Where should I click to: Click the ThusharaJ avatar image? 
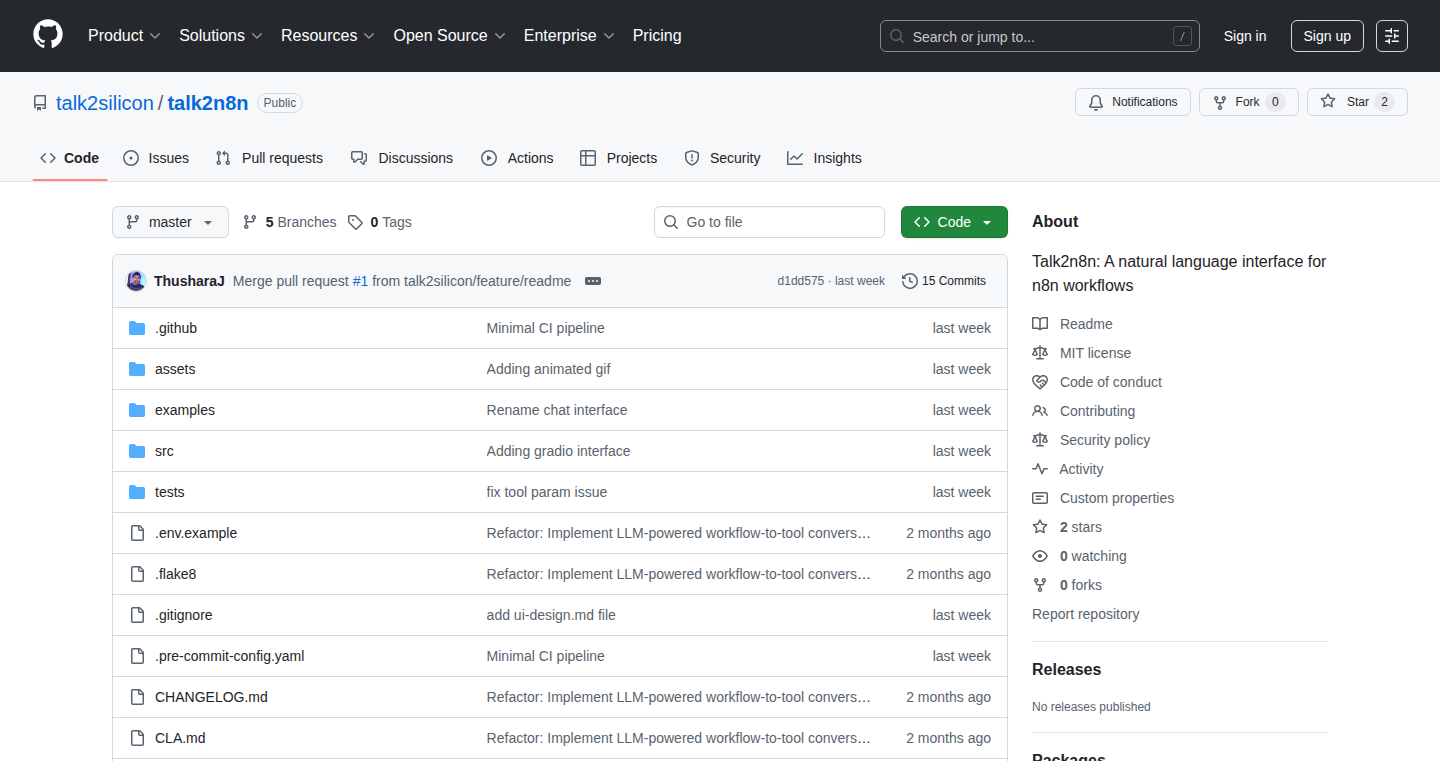136,281
